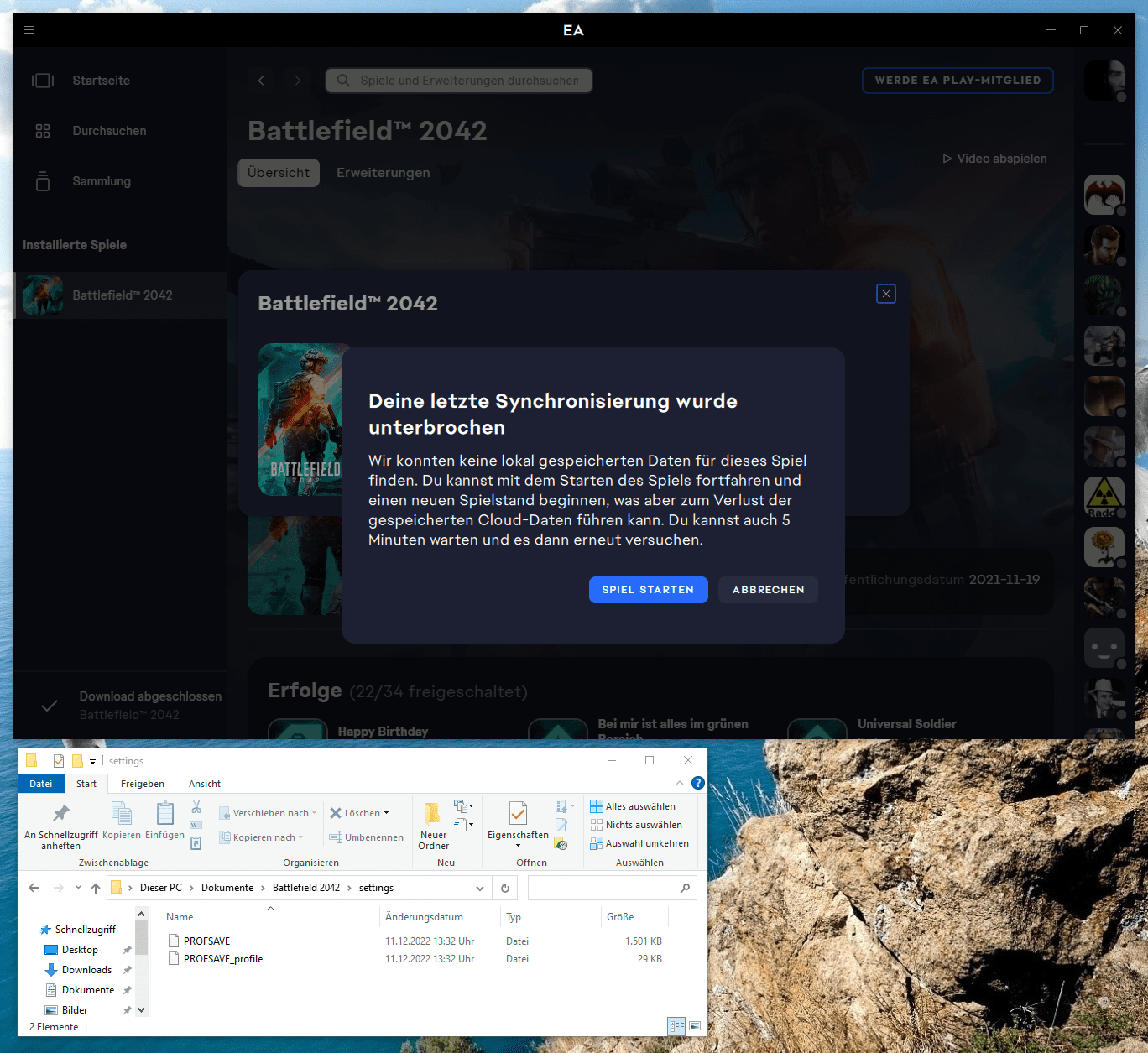
Task: Open the Löschen dropdown arrow
Action: point(386,813)
